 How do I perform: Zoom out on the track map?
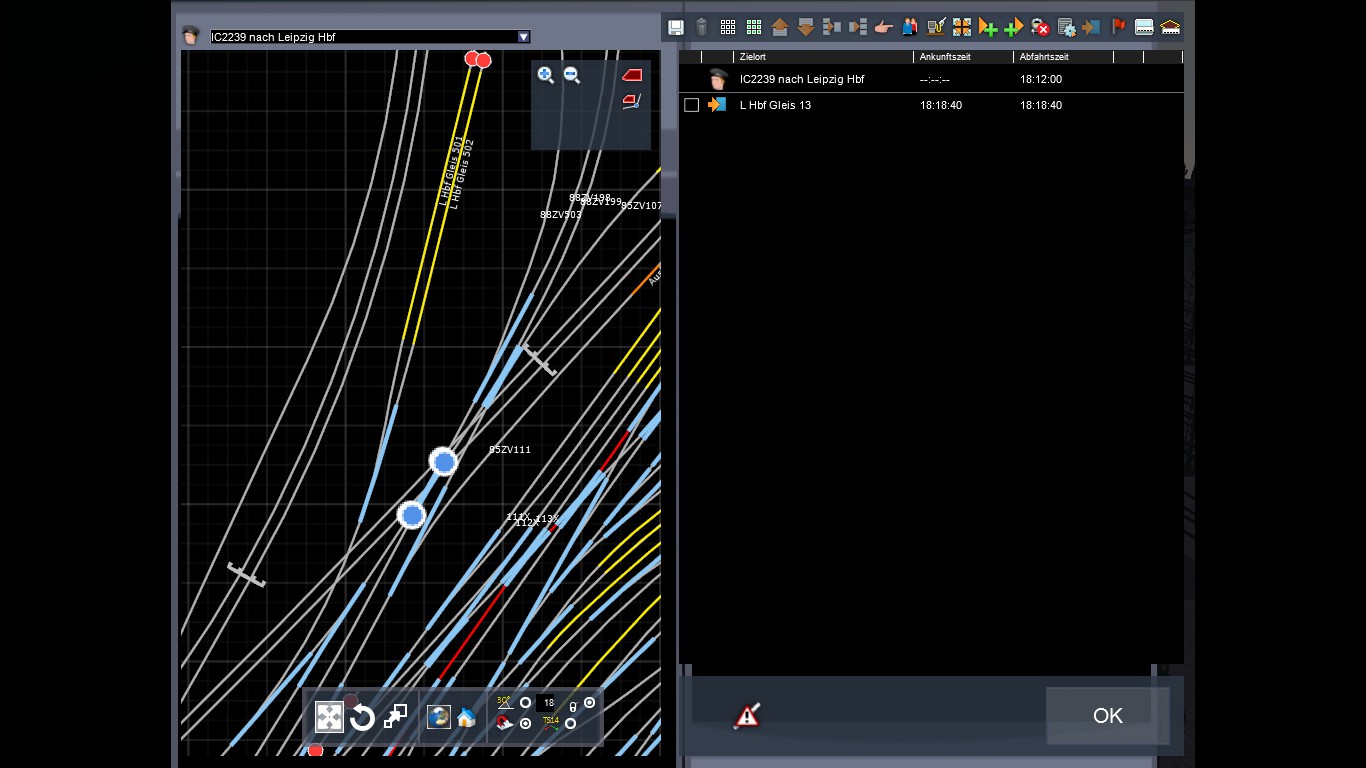tap(572, 75)
